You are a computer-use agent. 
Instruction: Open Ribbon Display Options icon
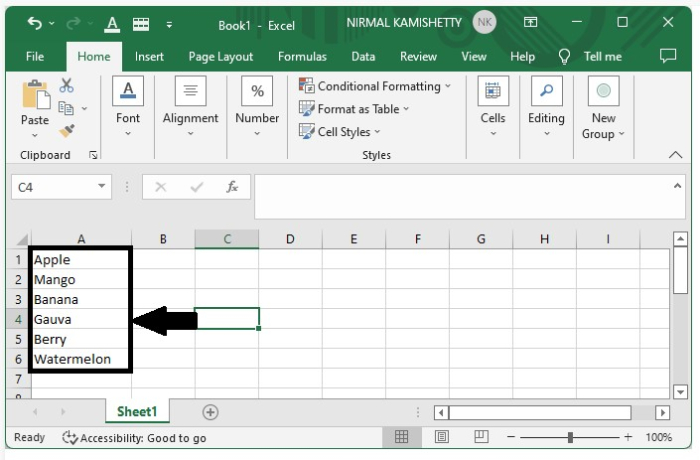530,22
